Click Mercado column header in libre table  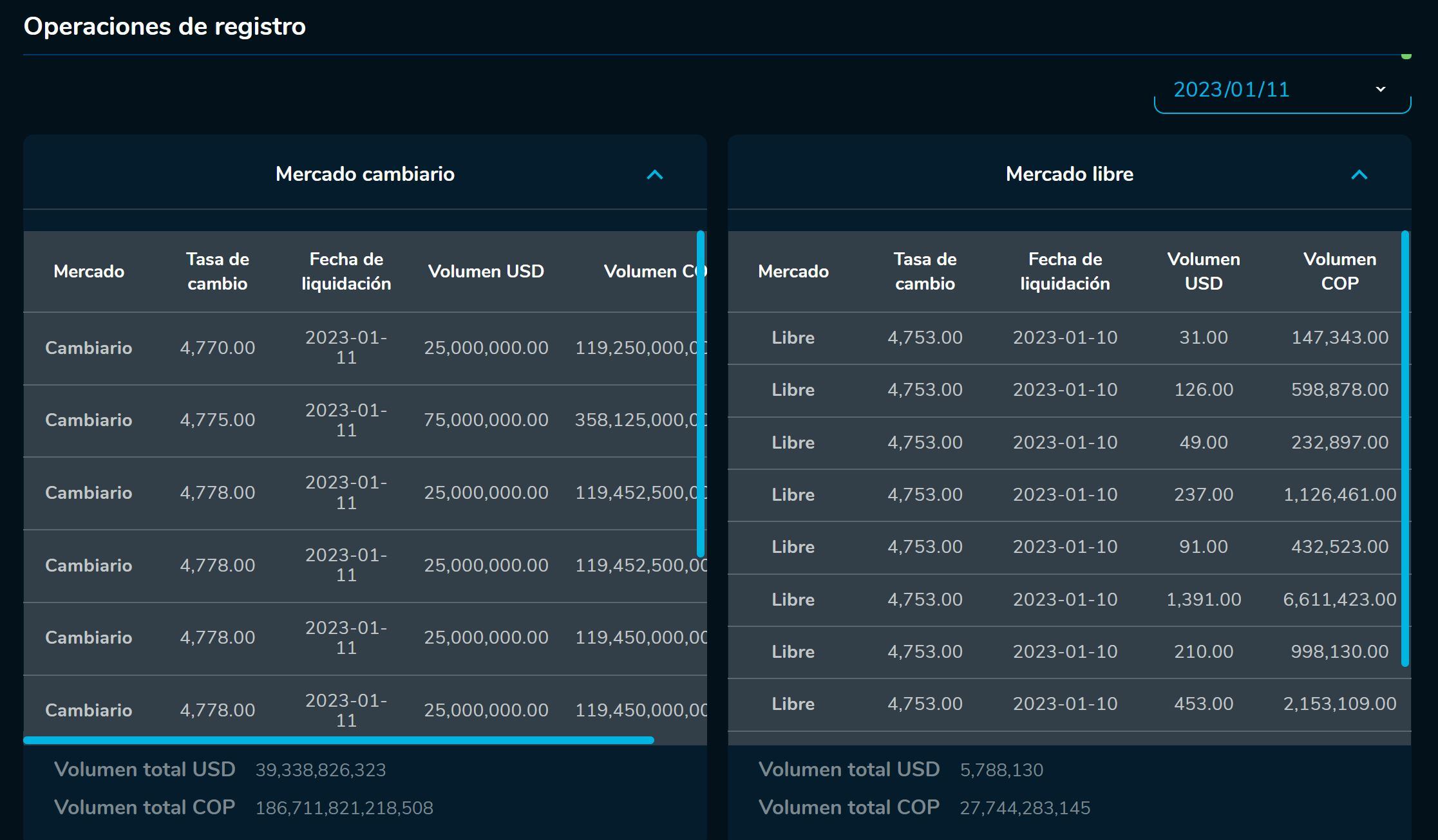pos(793,271)
